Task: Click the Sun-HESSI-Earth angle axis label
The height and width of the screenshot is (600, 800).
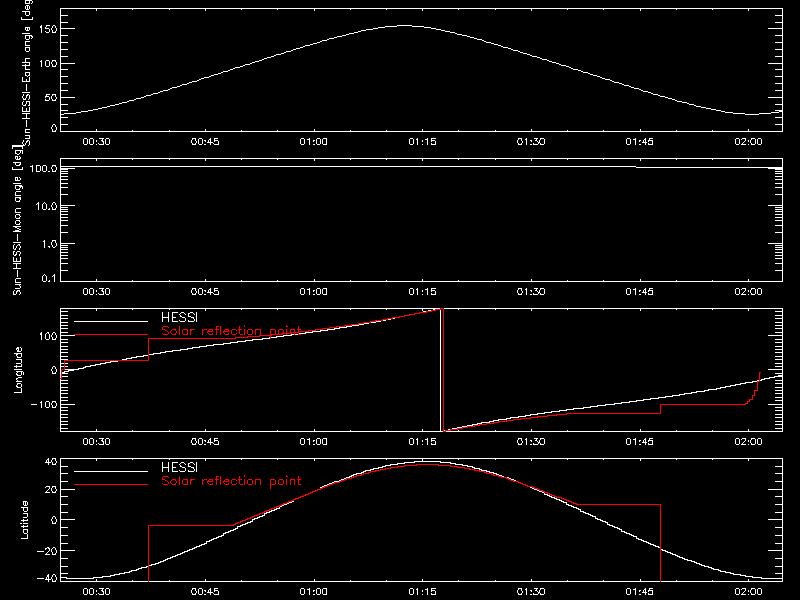Action: [x=27, y=71]
